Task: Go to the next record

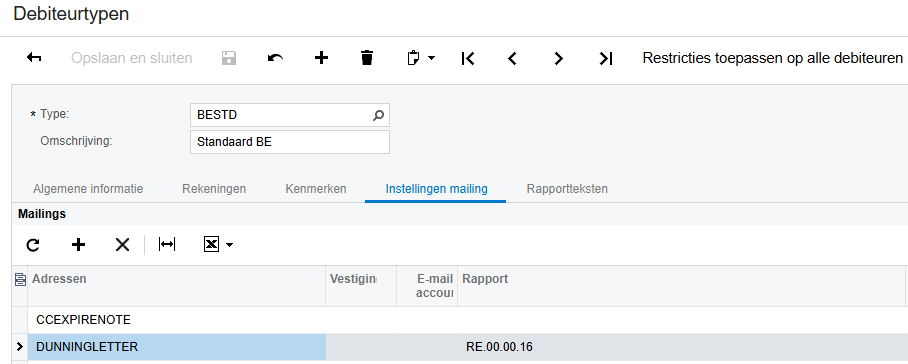Action: tap(558, 58)
